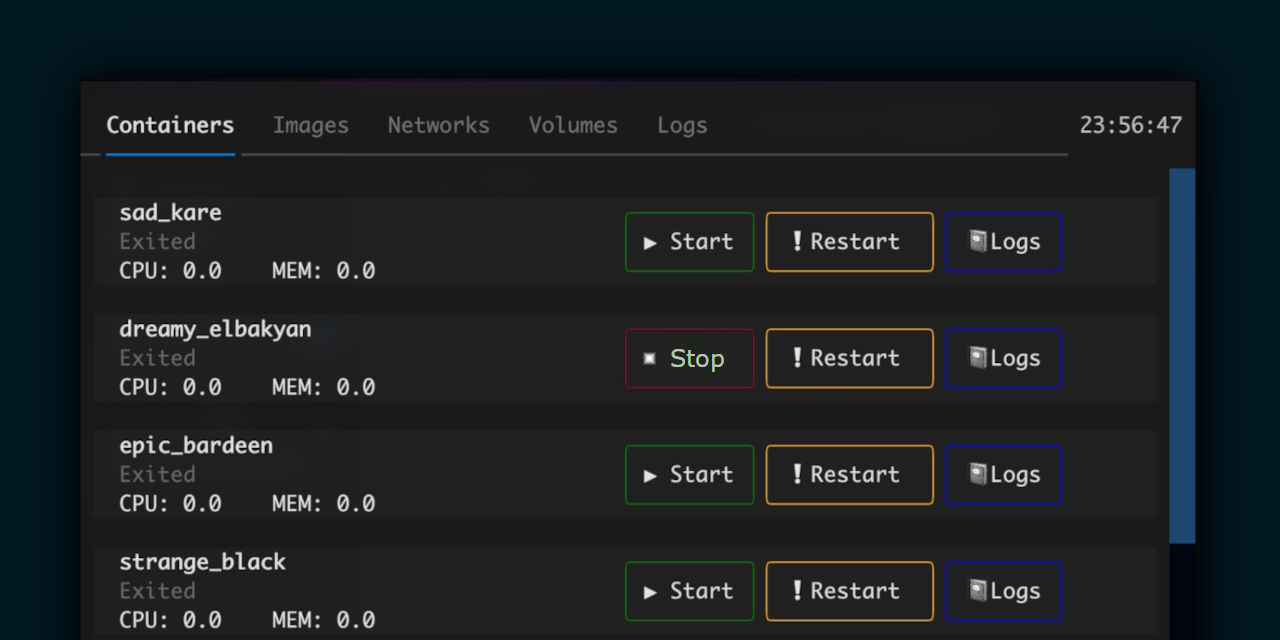Open the Networks tab
The image size is (1280, 640).
(439, 126)
